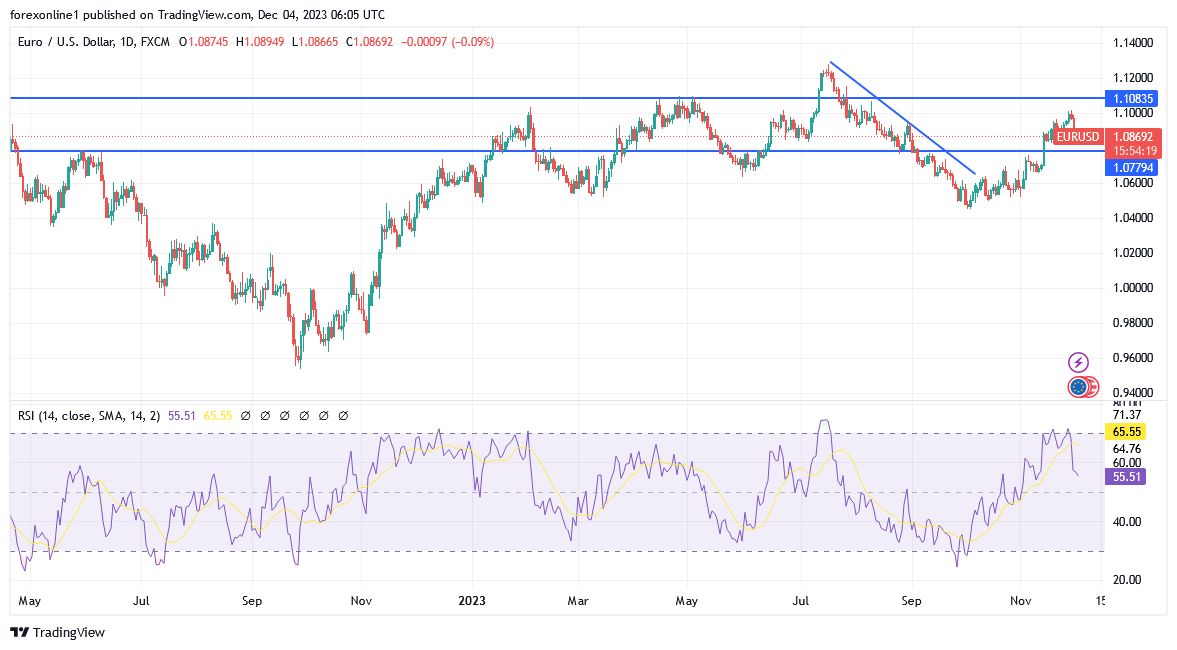This screenshot has height=650, width=1177.
Task: Select the 1.07794 support price label
Action: (1131, 168)
